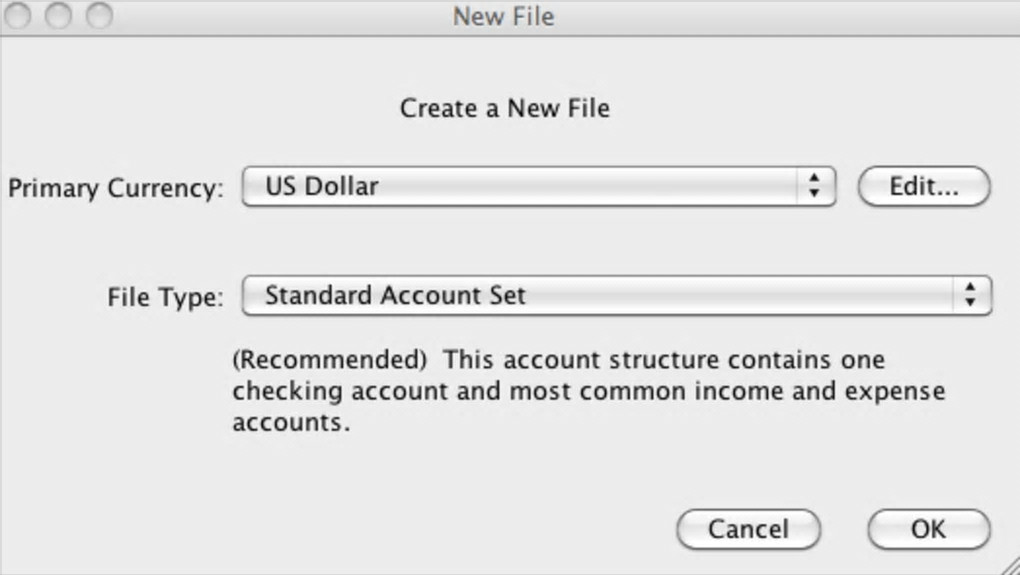This screenshot has height=575, width=1020.
Task: Click the File Type dropdown arrows
Action: click(x=969, y=296)
